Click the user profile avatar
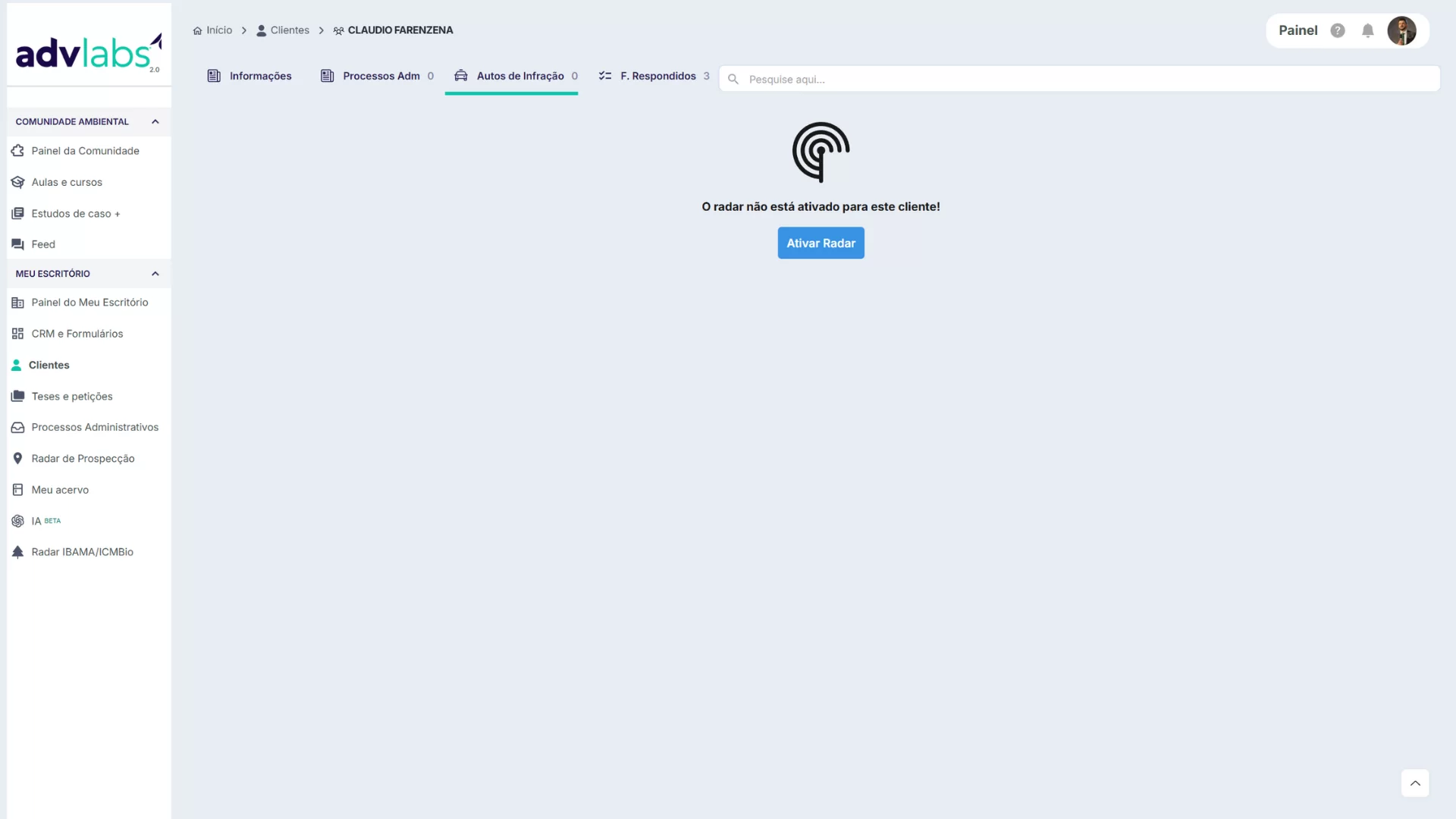This screenshot has height=819, width=1456. 1401,30
